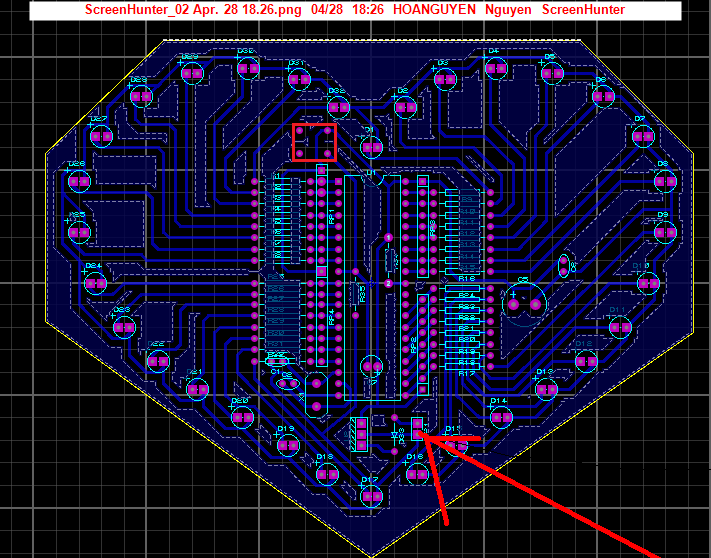This screenshot has height=558, width=711.
Task: Select LED footprint D10
Action: 648,284
